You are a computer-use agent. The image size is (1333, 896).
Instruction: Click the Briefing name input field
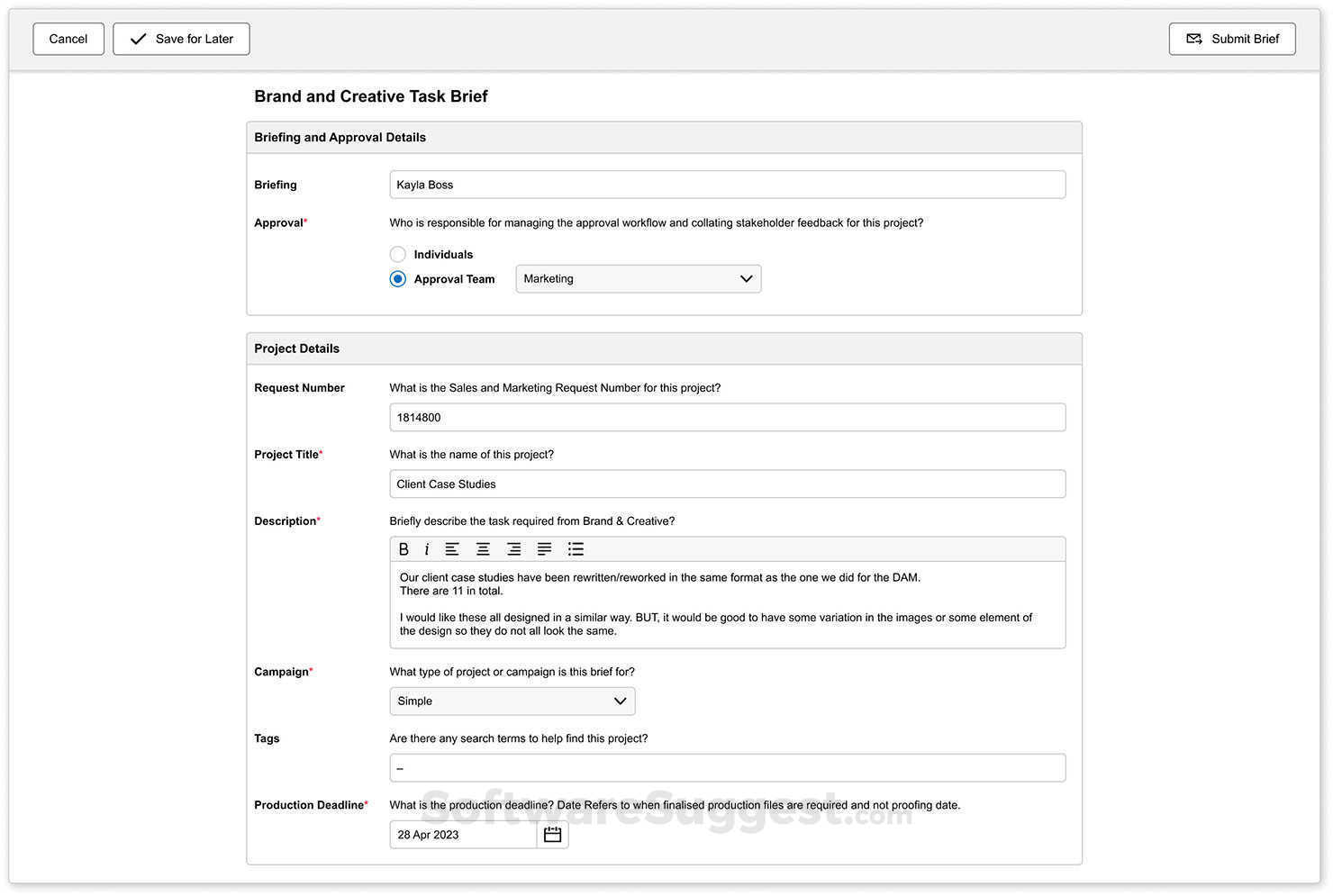coord(727,185)
